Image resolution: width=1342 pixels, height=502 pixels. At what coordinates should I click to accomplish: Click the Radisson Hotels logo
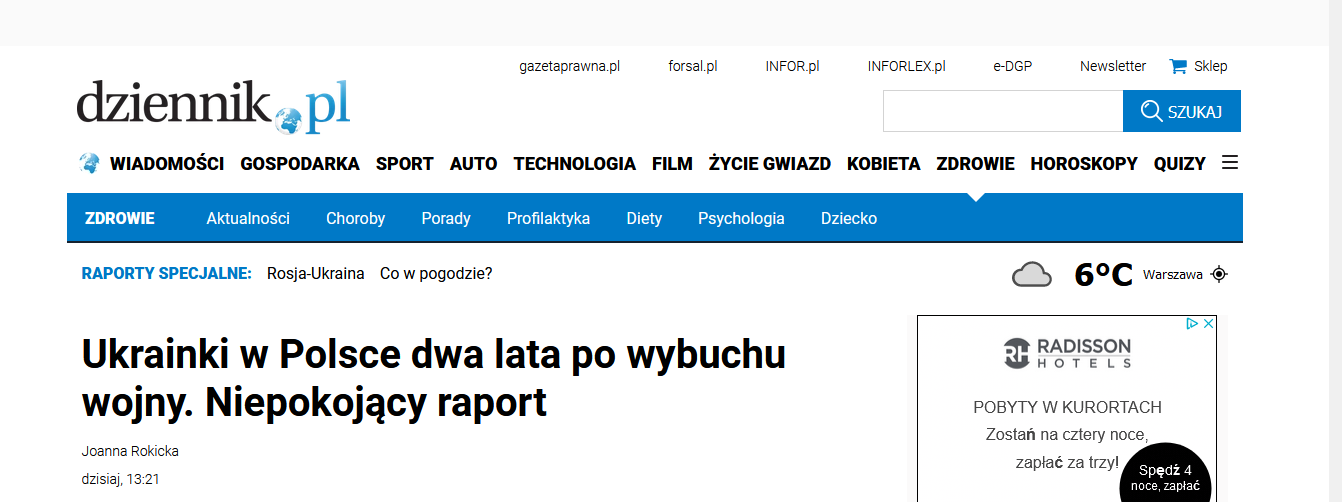(x=1066, y=353)
